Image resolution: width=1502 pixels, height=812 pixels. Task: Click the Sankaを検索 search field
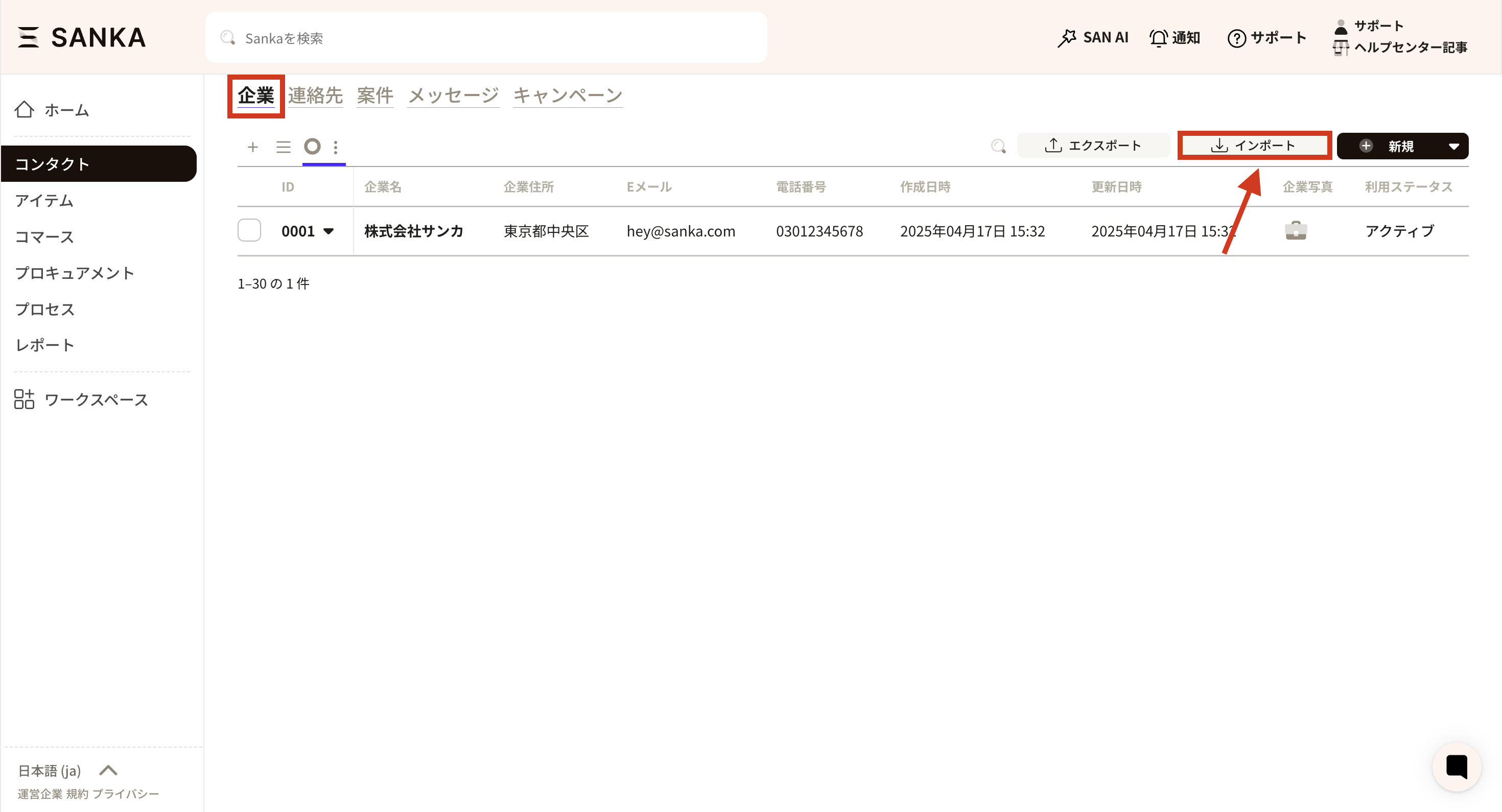point(485,38)
